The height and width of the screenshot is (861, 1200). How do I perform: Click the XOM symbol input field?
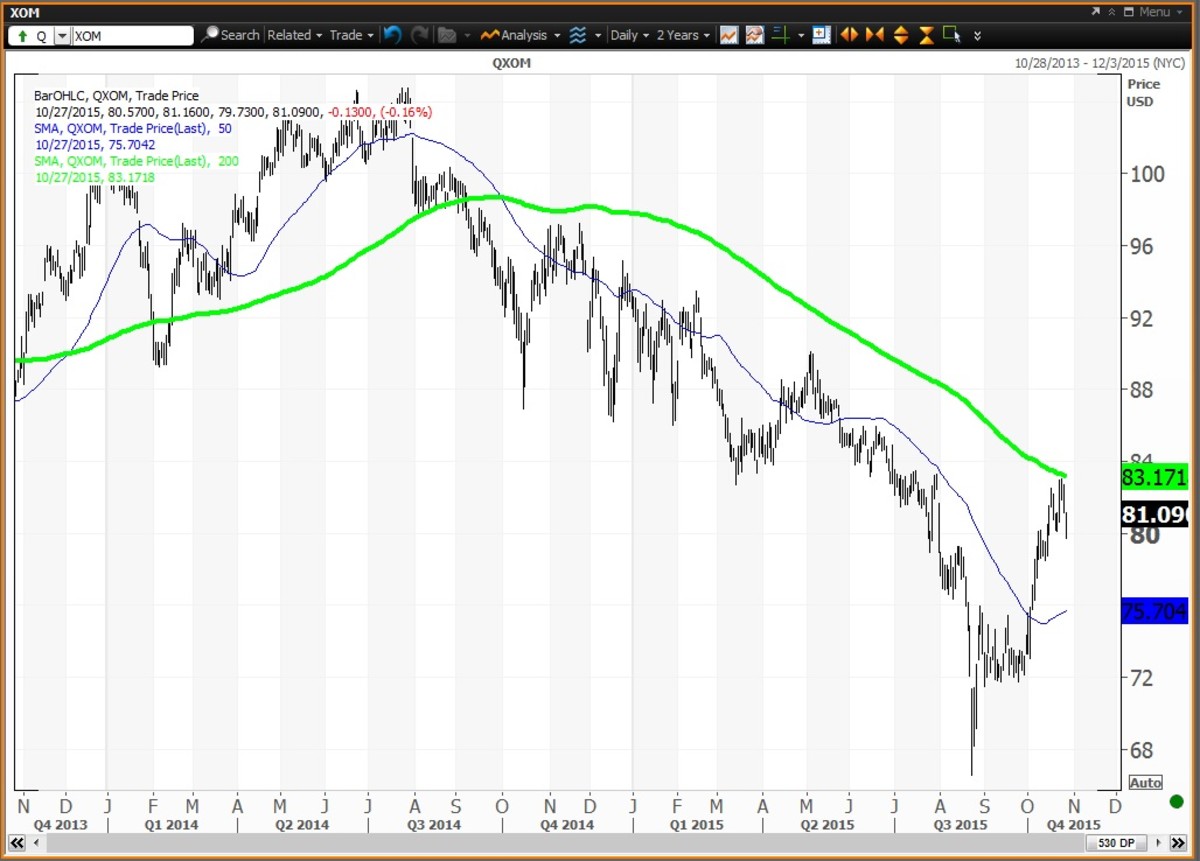[x=131, y=35]
